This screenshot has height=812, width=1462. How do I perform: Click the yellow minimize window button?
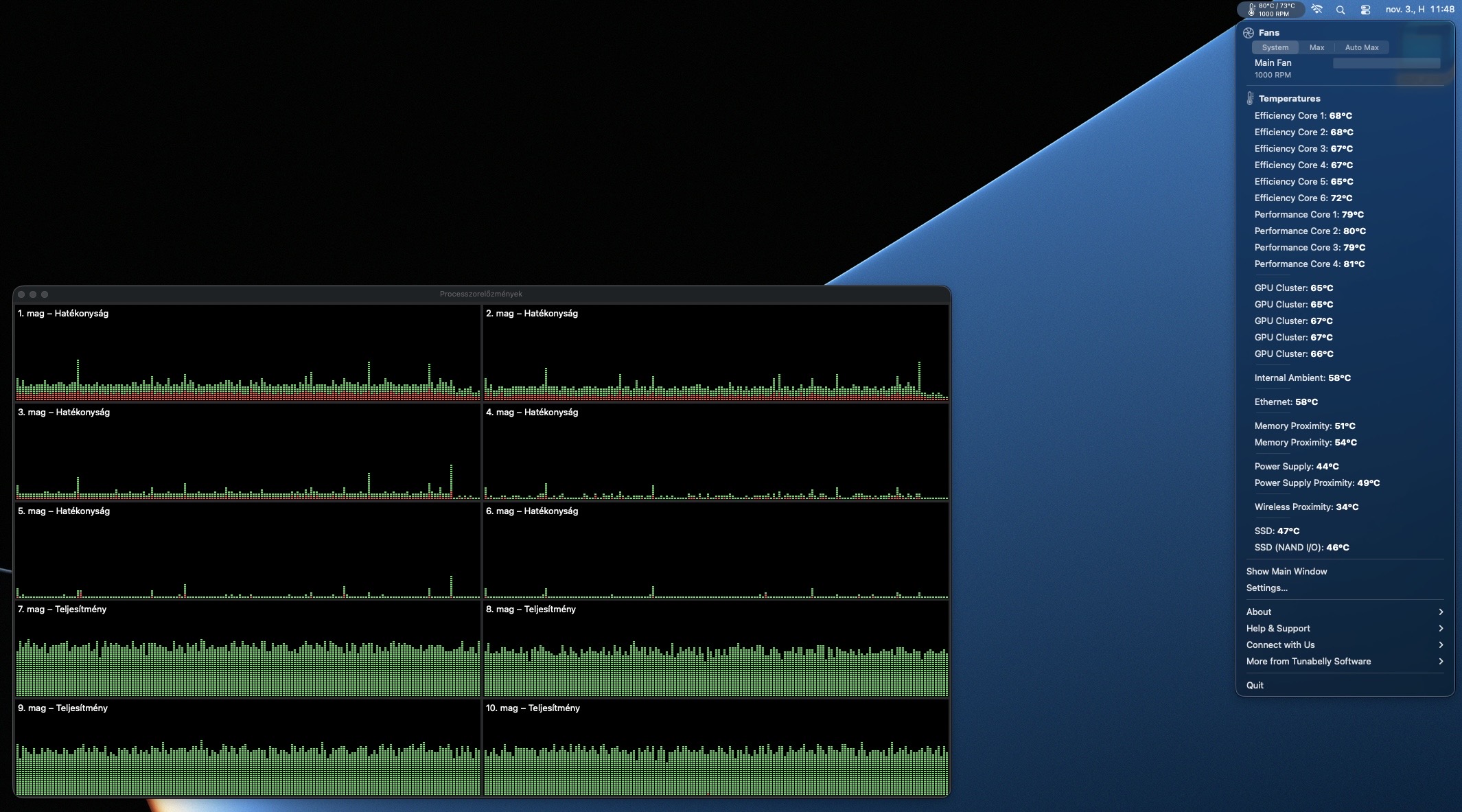[33, 294]
